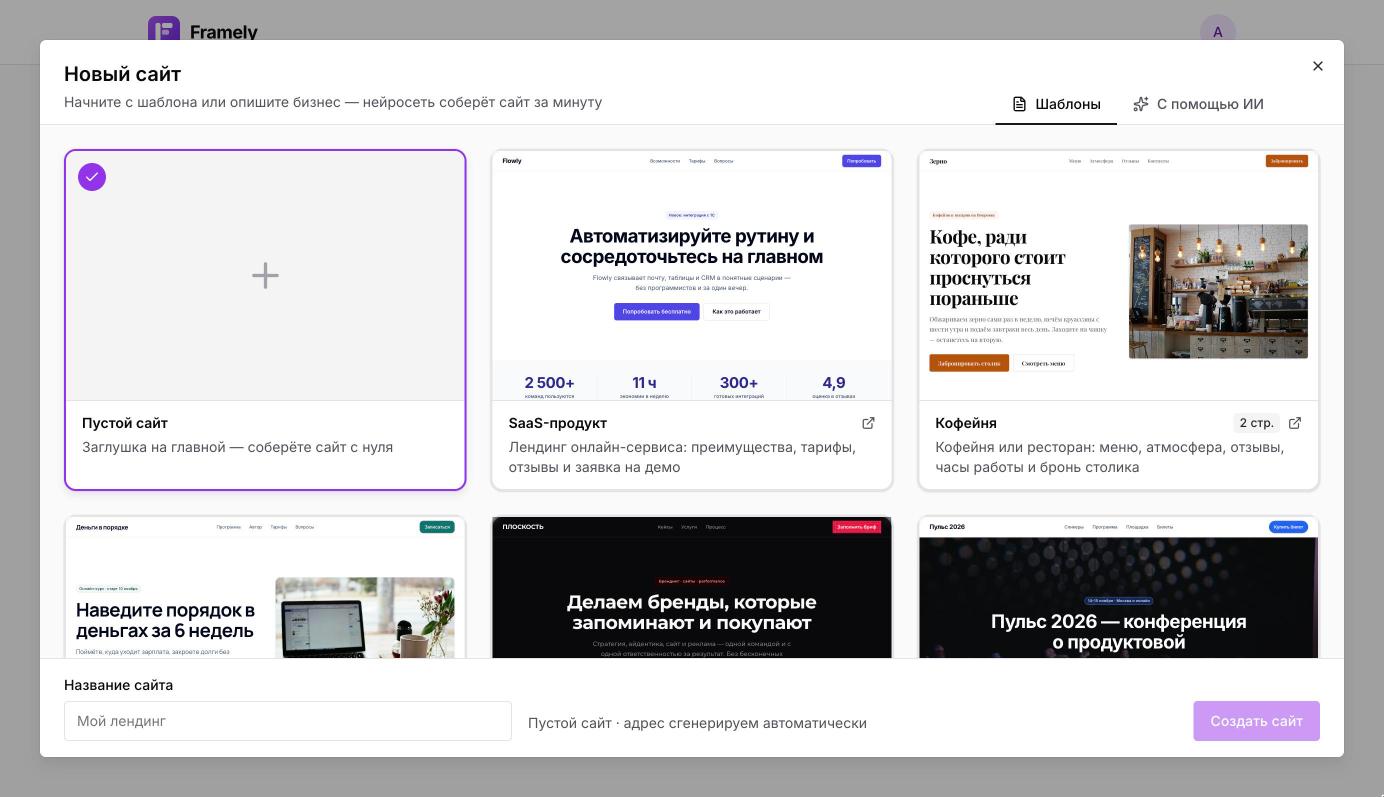The height and width of the screenshot is (797, 1384).
Task: Select the SaaS-продукт template thumbnail
Action: (x=692, y=276)
